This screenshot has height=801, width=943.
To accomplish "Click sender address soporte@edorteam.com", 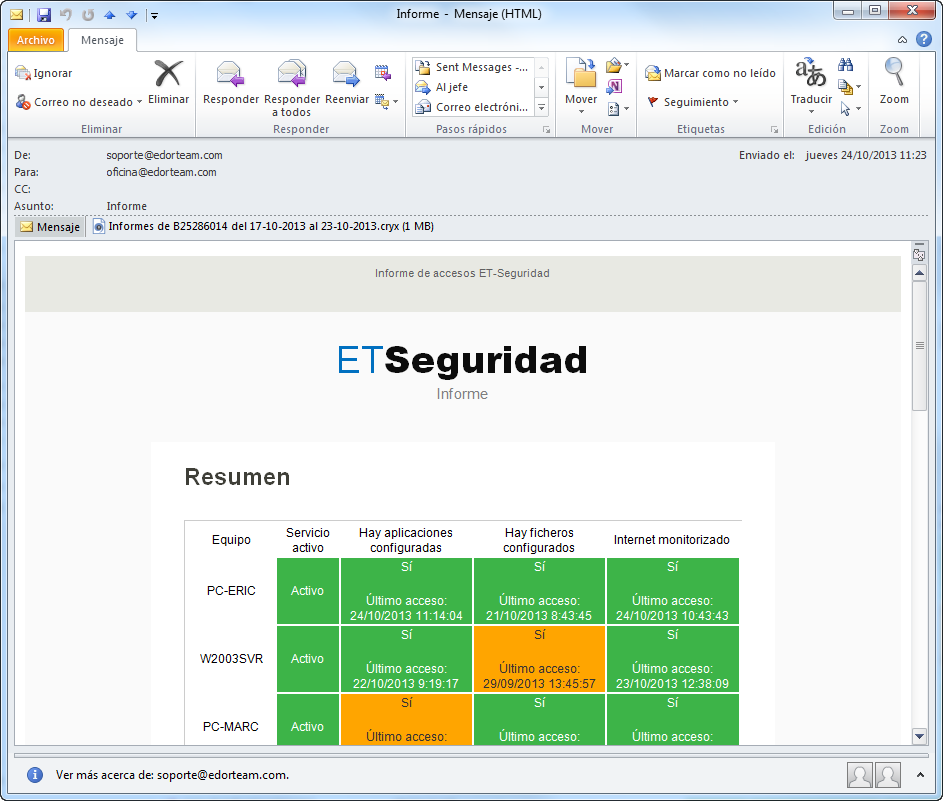I will 164,155.
